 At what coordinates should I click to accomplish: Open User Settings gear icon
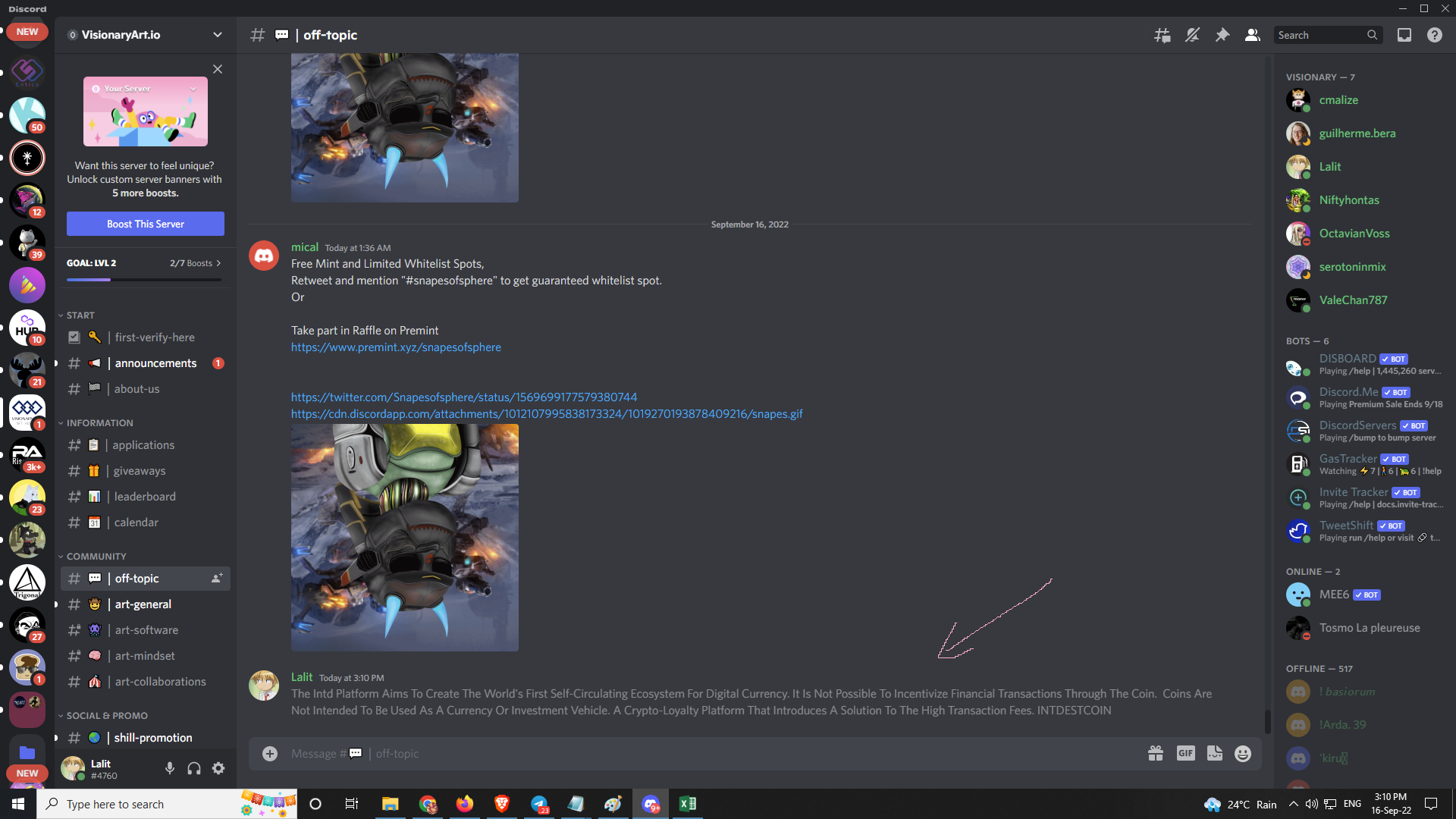218,769
